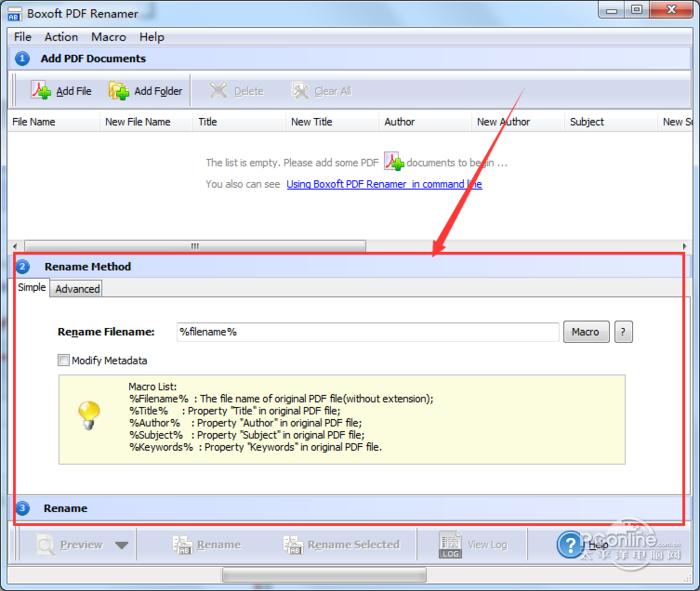700x591 pixels.
Task: Close the Boxoft PDF Renamer window
Action: pyautogui.click(x=671, y=10)
